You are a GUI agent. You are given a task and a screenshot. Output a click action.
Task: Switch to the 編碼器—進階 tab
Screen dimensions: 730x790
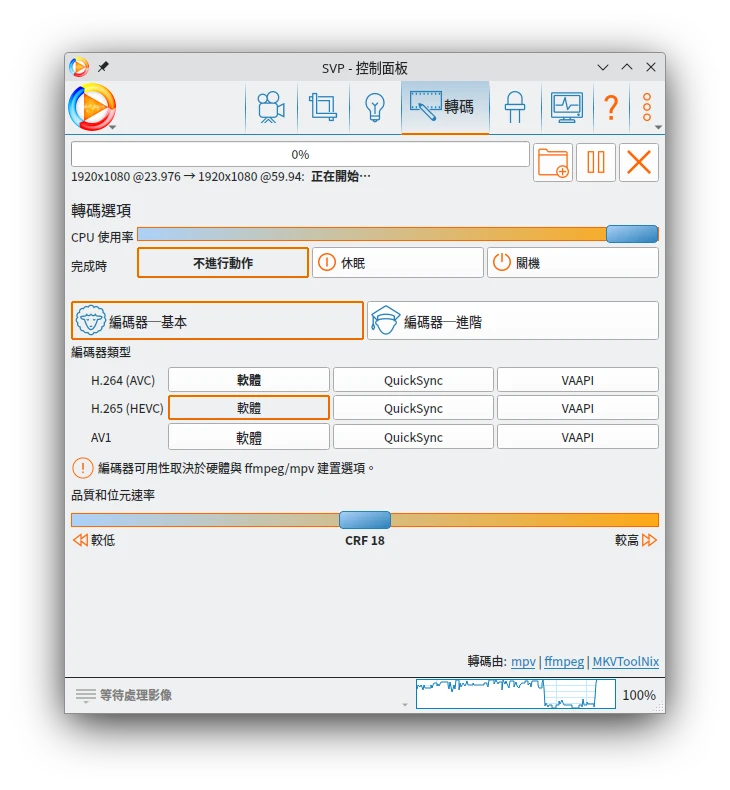(x=512, y=322)
